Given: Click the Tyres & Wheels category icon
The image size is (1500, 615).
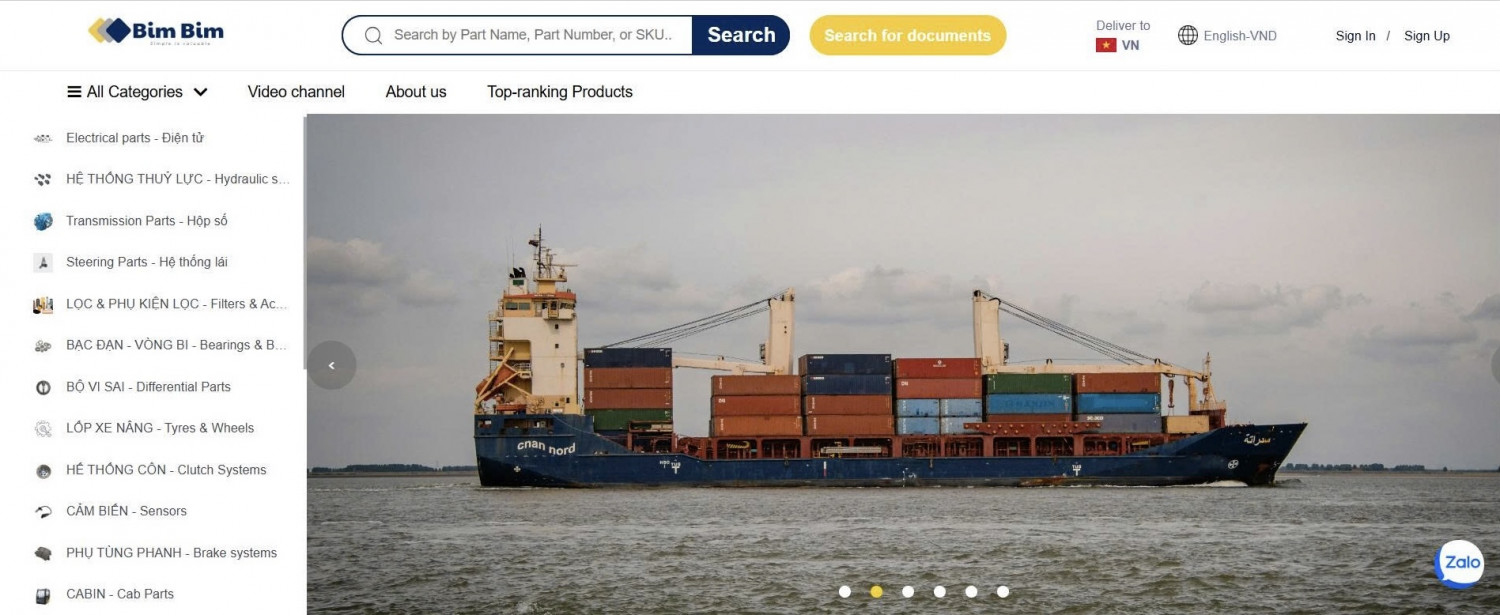Looking at the screenshot, I should (43, 429).
